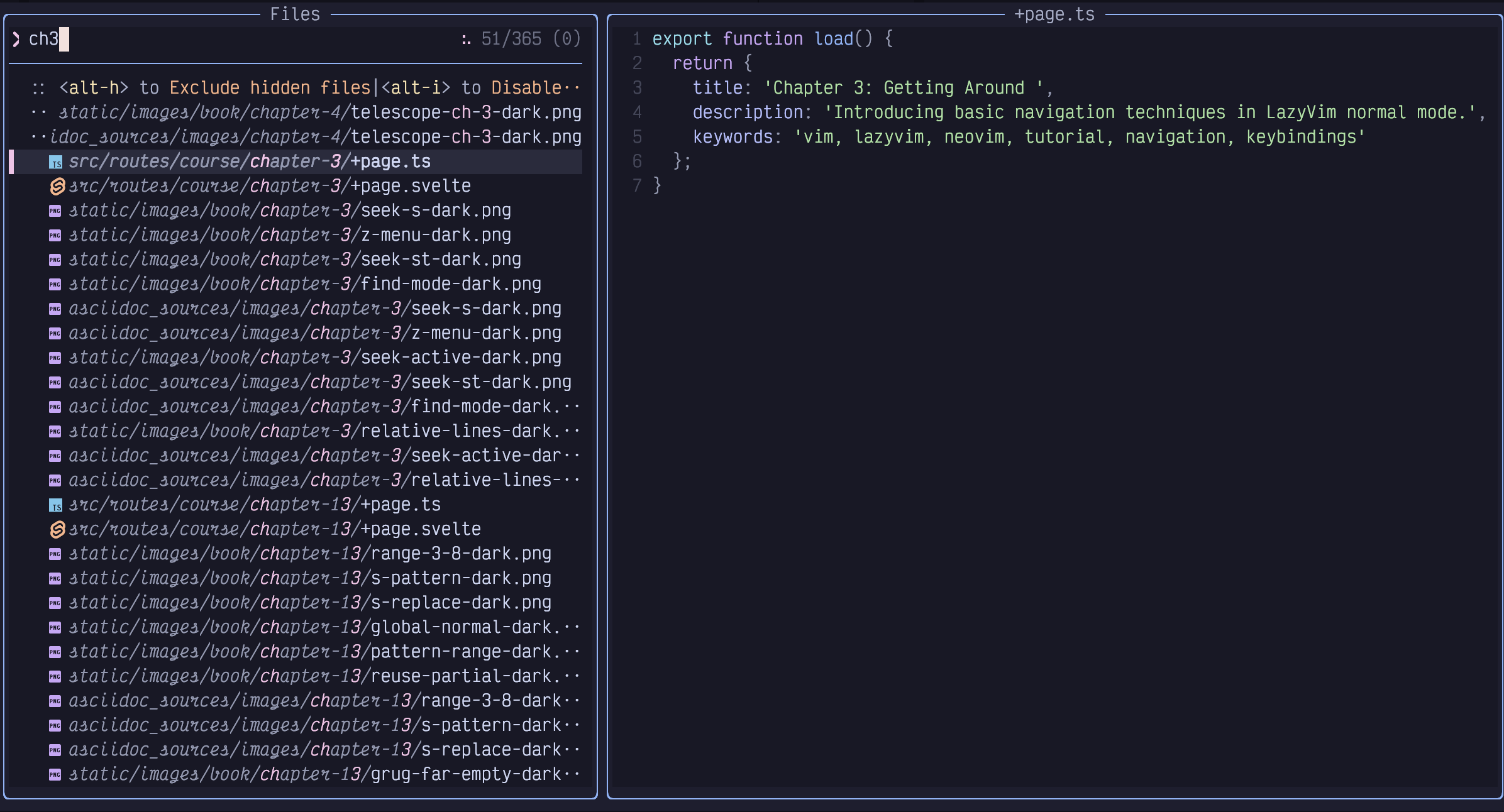This screenshot has height=812, width=1504.
Task: Click the description line in preview
Action: (1089, 112)
